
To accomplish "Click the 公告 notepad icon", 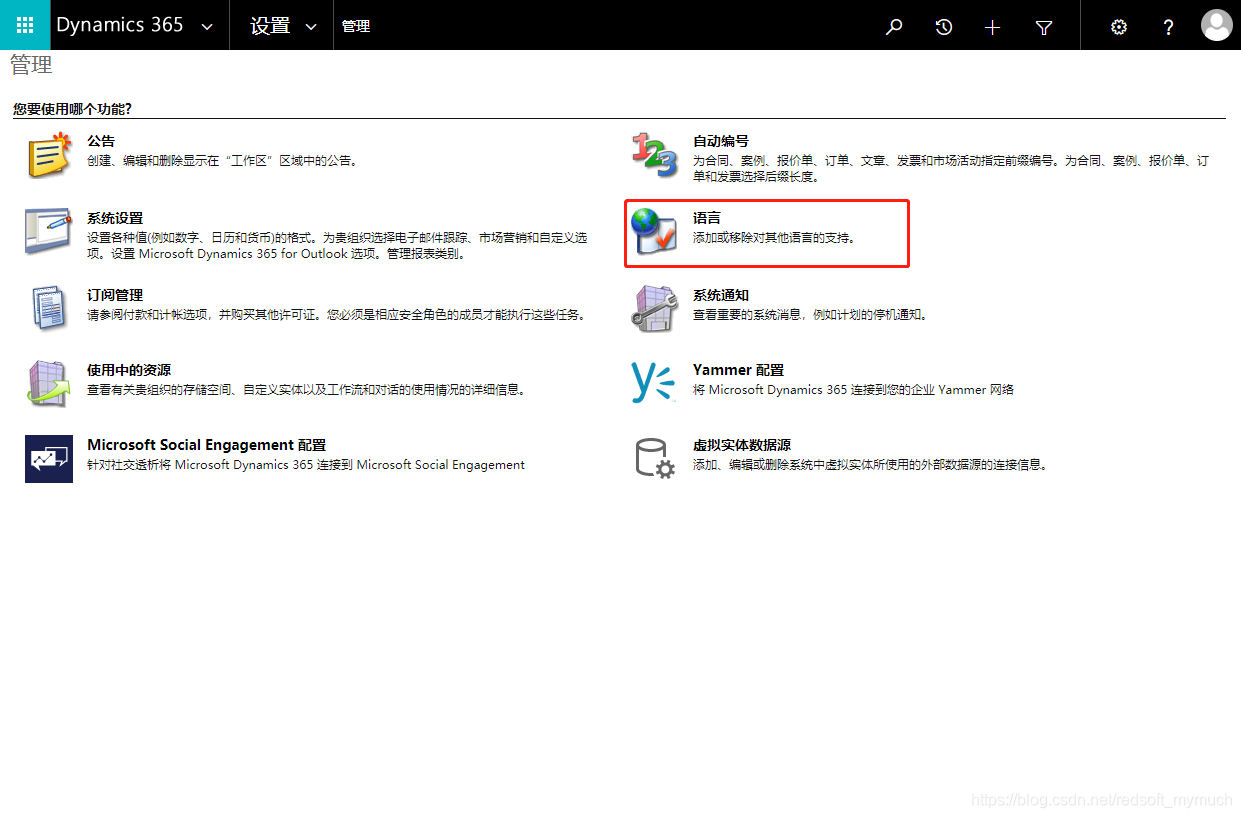I will click(49, 155).
